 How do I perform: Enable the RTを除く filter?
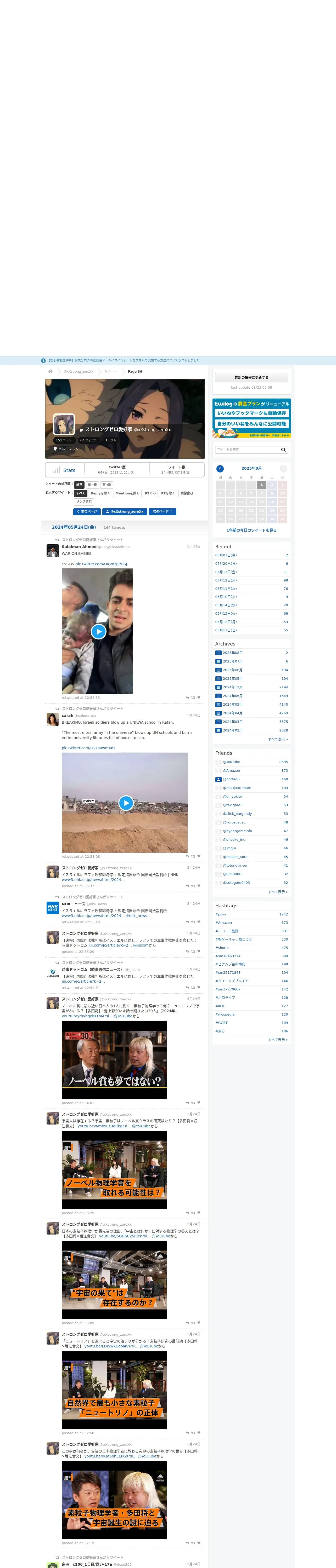(x=168, y=494)
